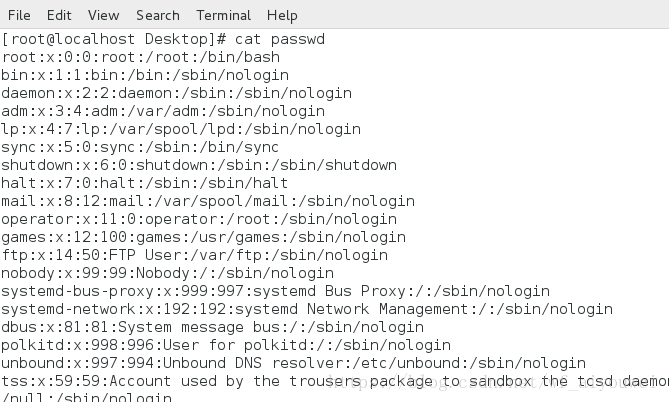Click the Unbound DNS resolver line

(x=294, y=363)
